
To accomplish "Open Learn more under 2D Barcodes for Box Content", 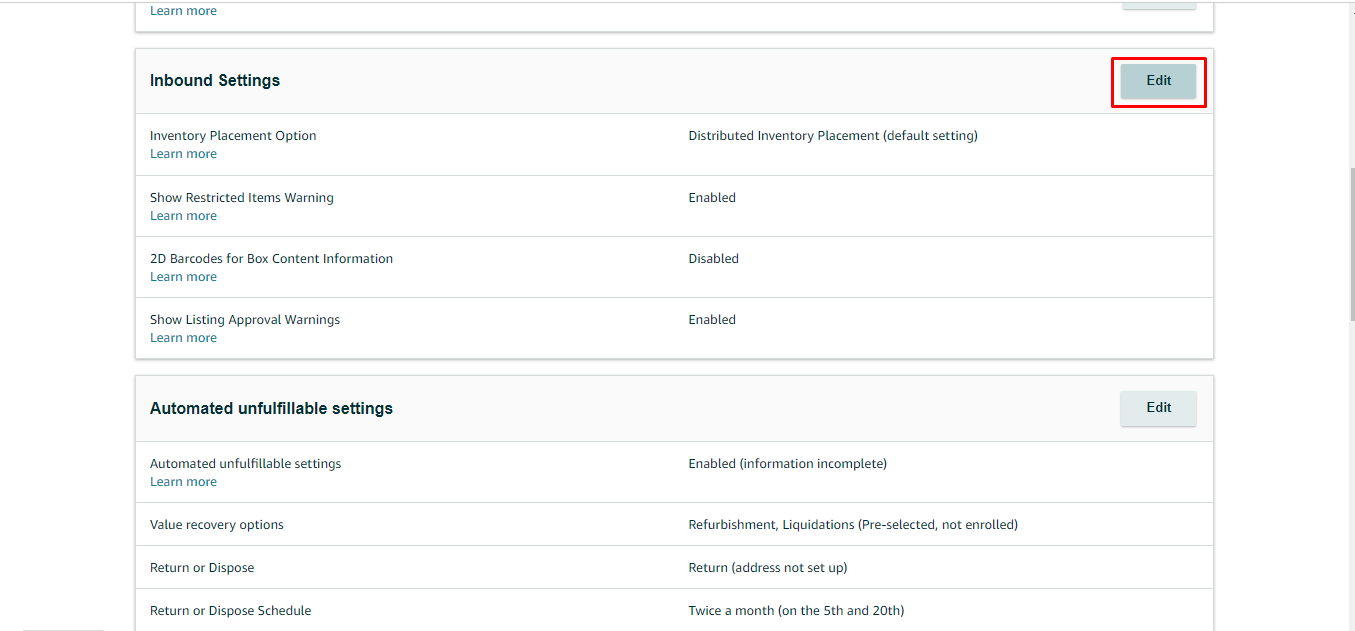I will click(x=183, y=277).
